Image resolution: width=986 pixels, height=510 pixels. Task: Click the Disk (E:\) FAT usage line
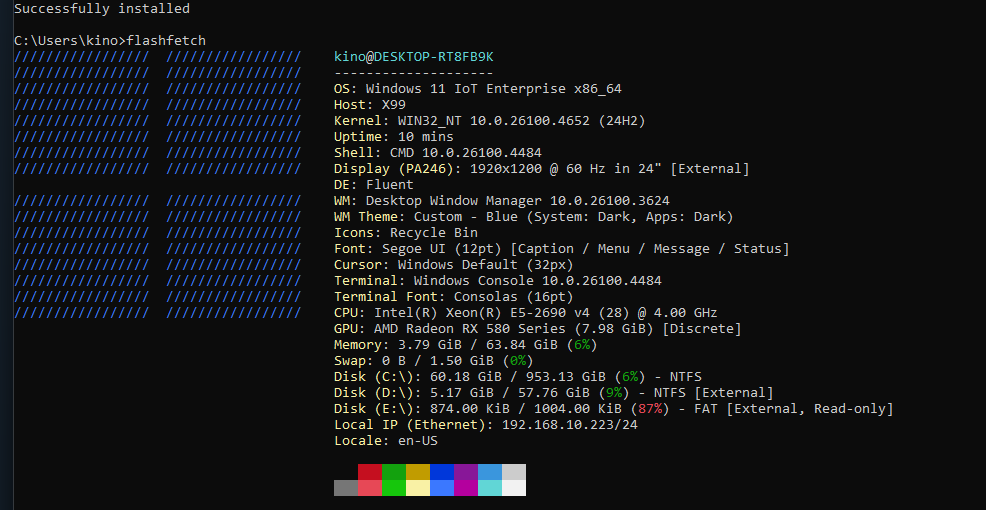click(x=614, y=409)
